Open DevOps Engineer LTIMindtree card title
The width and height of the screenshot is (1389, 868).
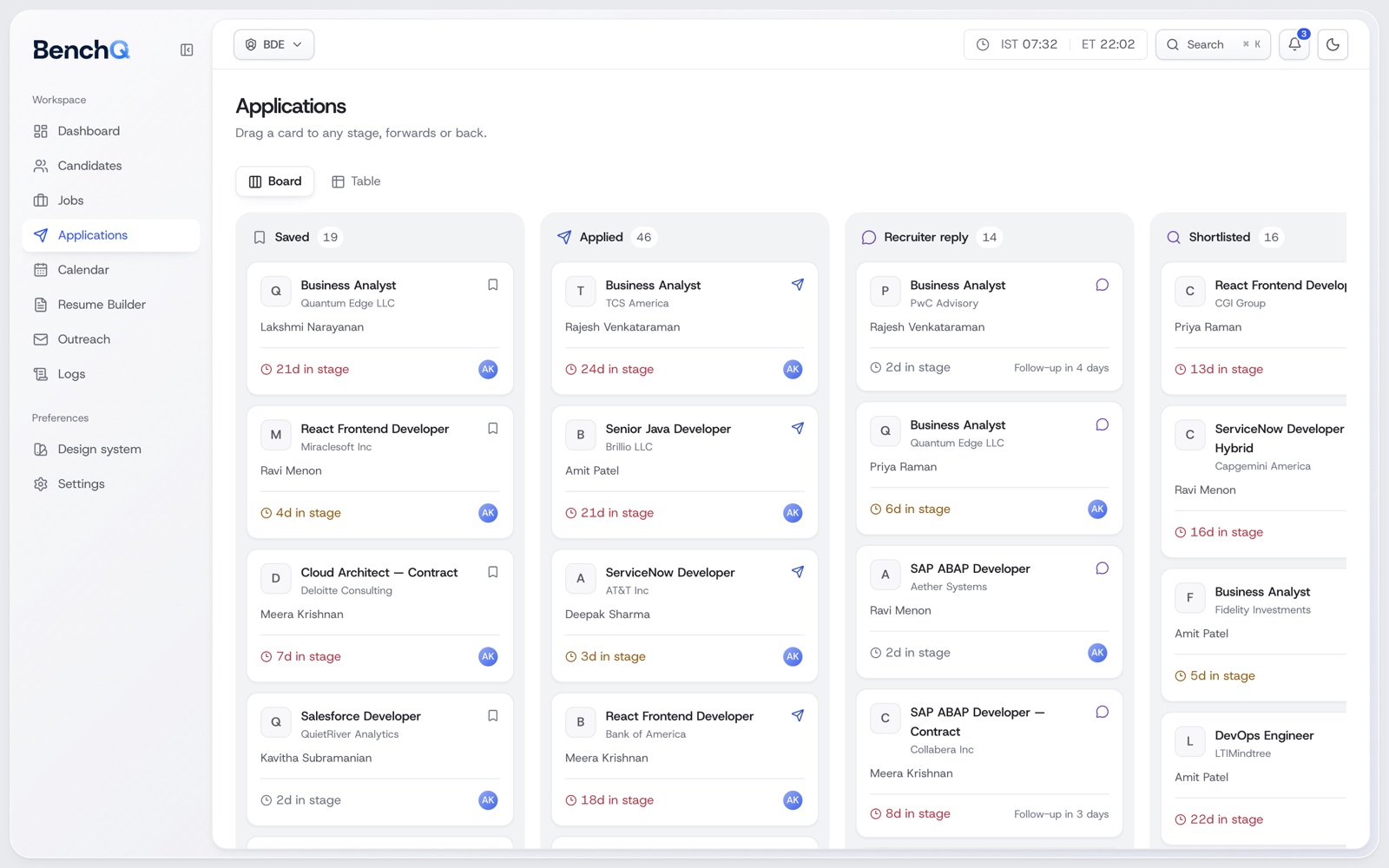[x=1264, y=735]
